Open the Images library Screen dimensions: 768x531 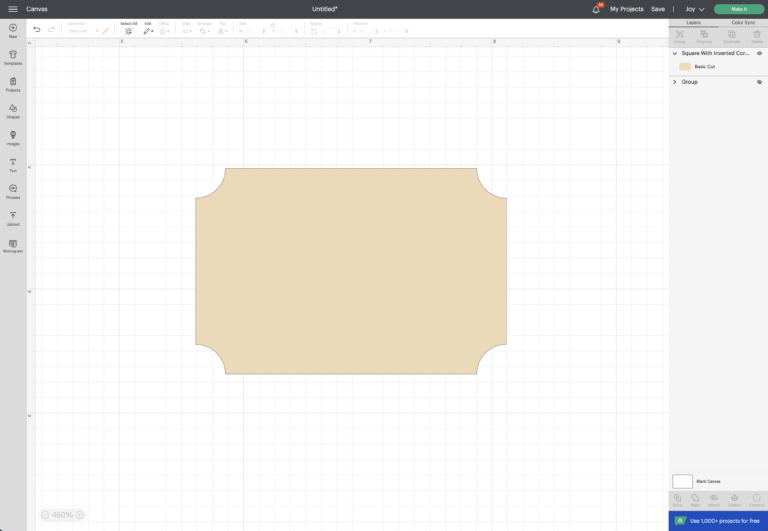tap(13, 137)
